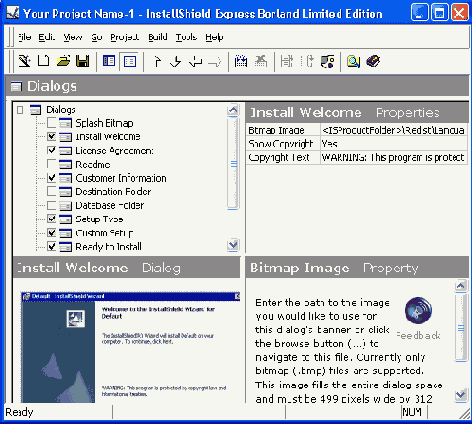Click the purple help book toolbar icon

point(373,61)
